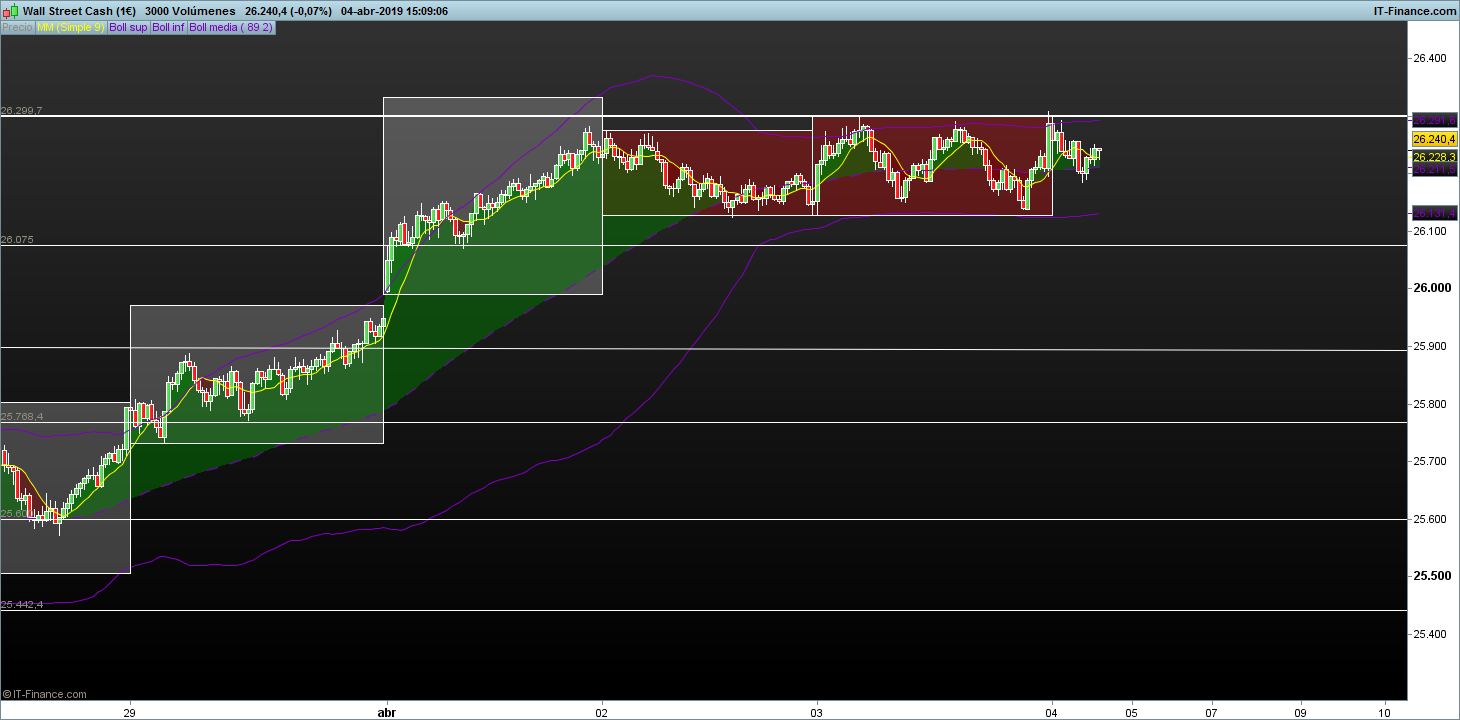Select the Boll sup indicator label

(x=127, y=27)
